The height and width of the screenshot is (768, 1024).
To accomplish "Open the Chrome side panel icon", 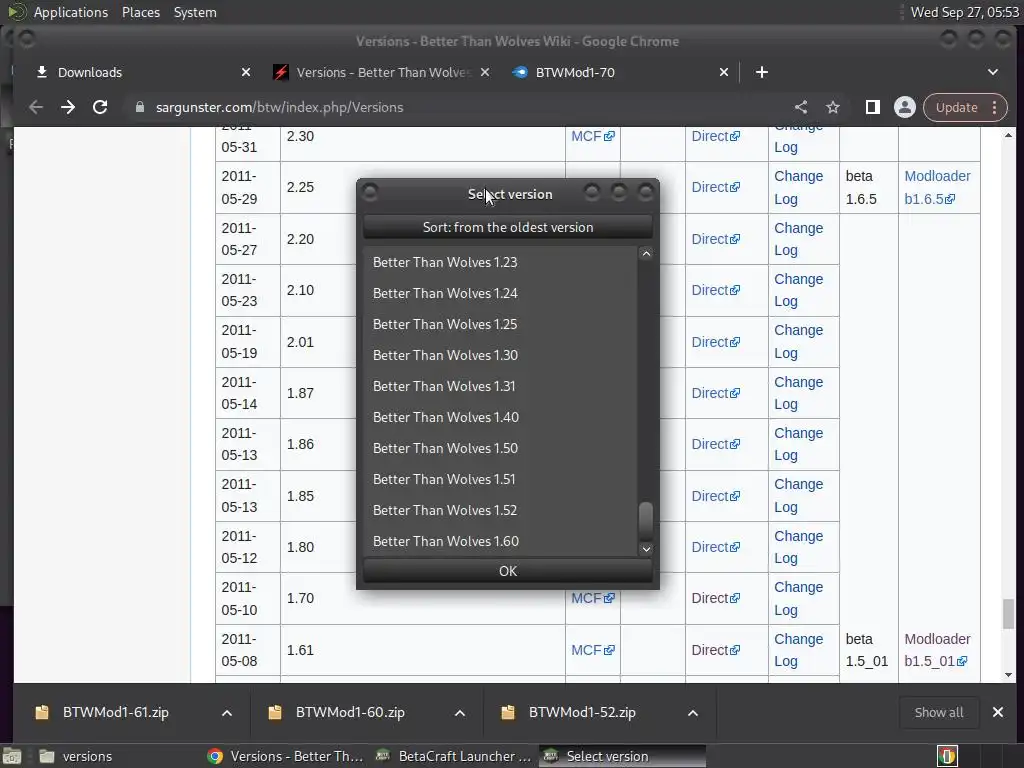I will click(x=872, y=107).
